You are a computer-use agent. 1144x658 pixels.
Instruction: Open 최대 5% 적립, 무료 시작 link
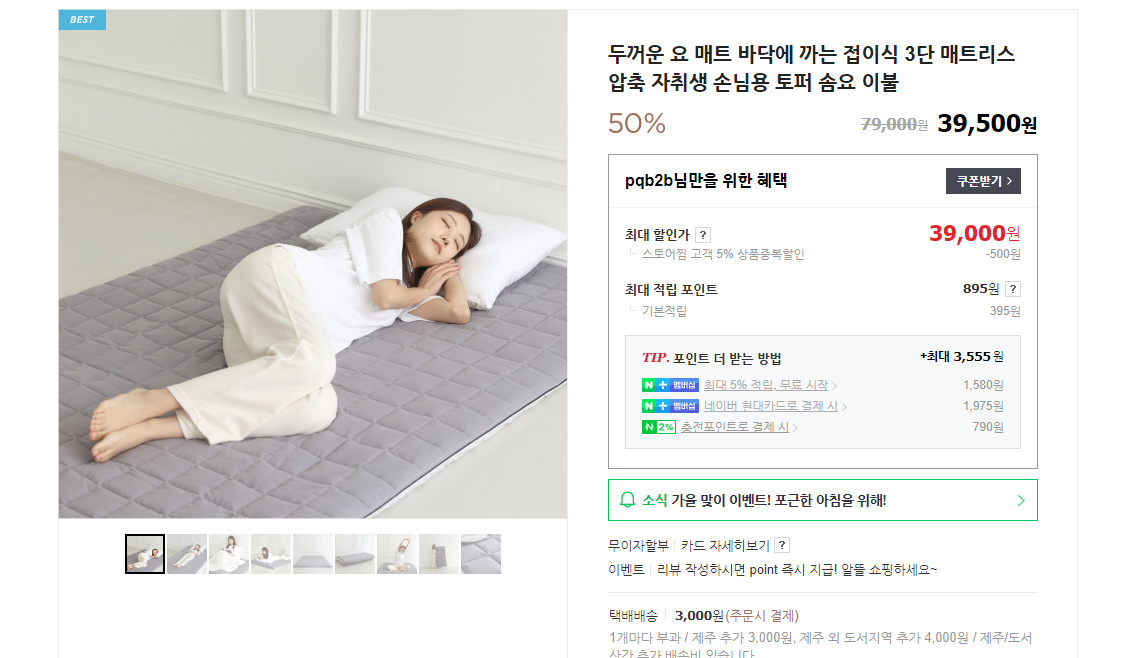click(766, 385)
